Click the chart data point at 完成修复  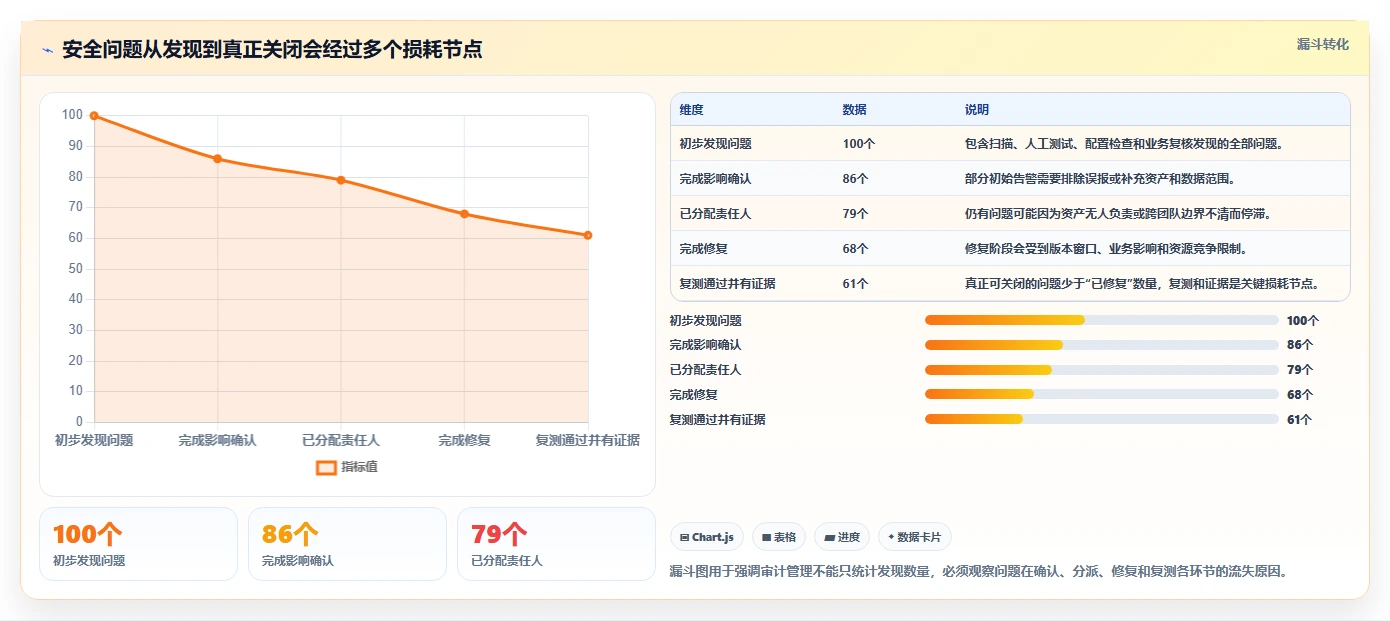(464, 214)
